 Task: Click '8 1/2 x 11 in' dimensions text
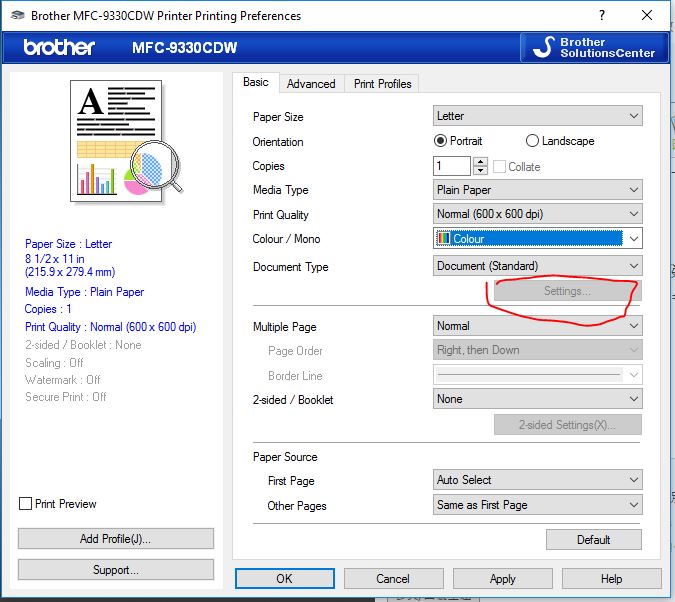click(x=55, y=259)
